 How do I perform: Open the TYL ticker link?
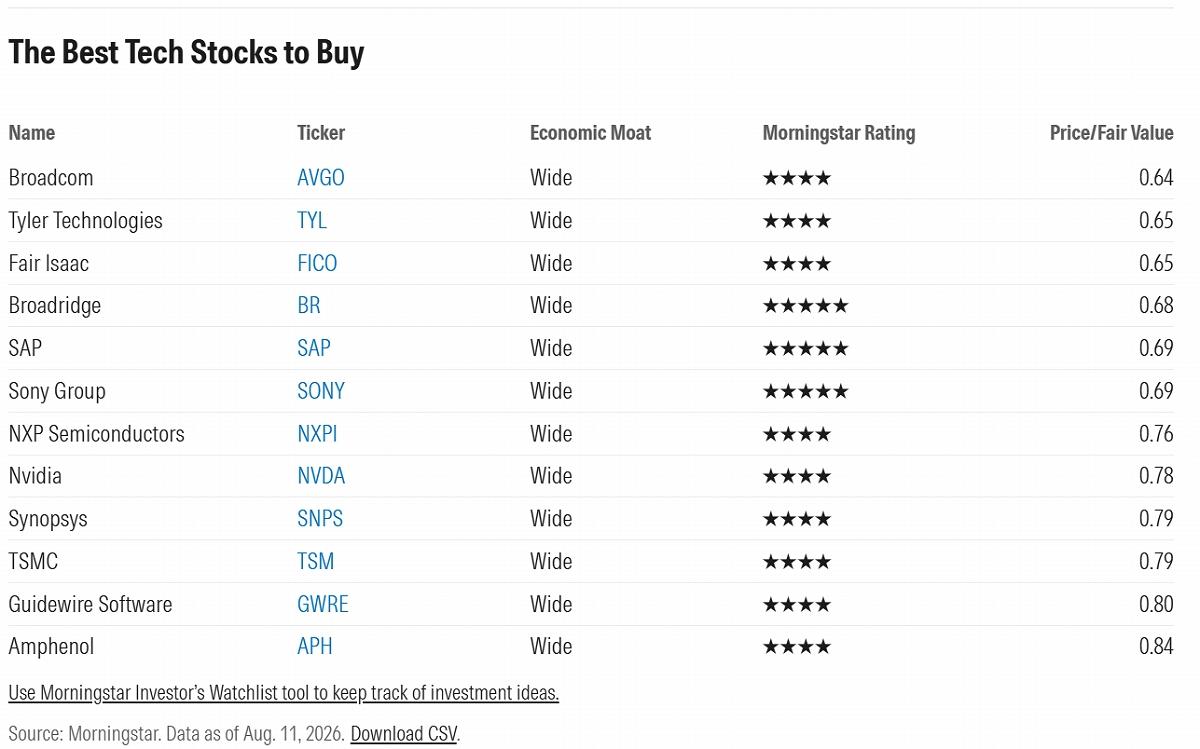point(312,221)
